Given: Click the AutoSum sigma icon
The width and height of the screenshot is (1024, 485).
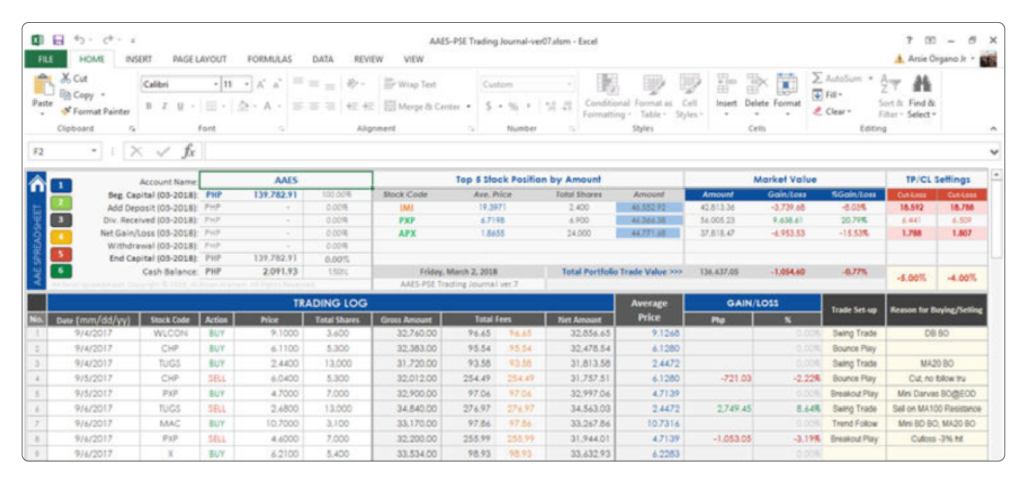Looking at the screenshot, I should click(817, 78).
